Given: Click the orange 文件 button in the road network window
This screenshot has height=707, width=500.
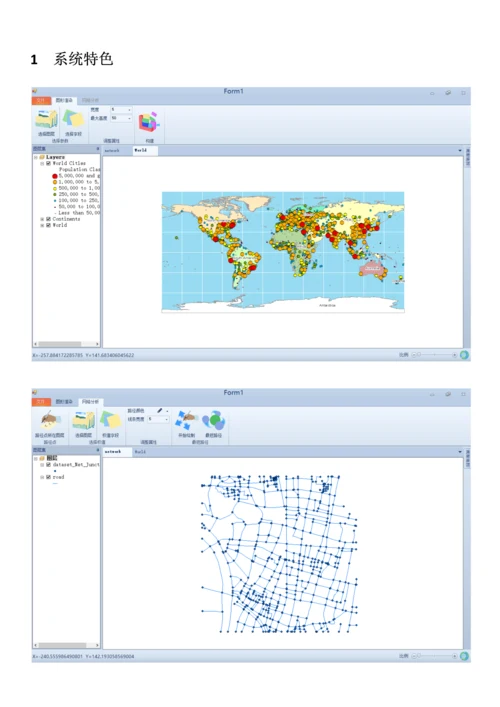Looking at the screenshot, I should pos(41,401).
